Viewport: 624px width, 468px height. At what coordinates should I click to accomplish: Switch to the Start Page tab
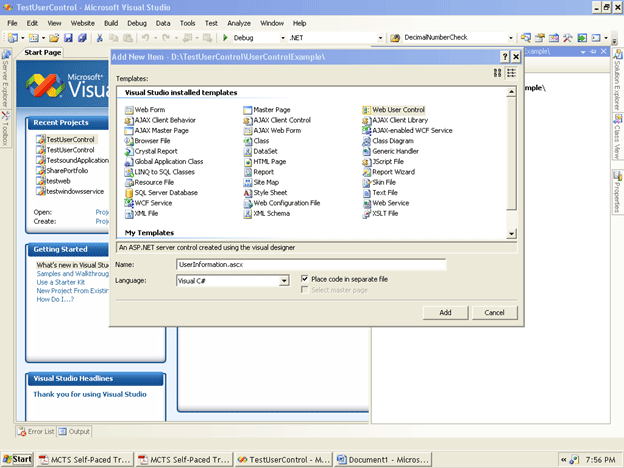[43, 52]
